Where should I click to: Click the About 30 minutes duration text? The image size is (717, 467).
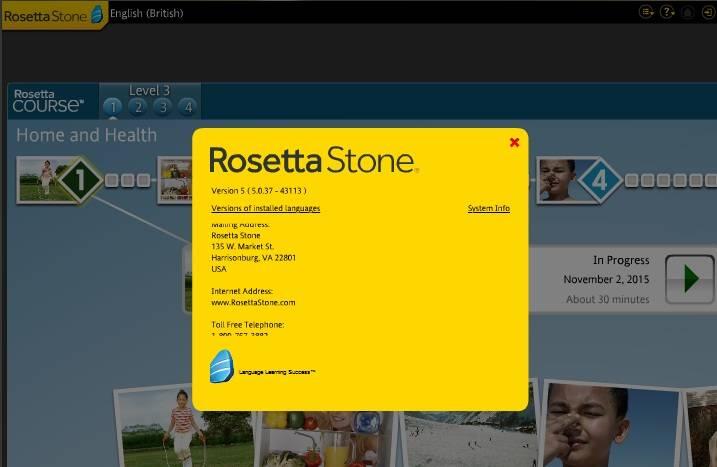[608, 300]
